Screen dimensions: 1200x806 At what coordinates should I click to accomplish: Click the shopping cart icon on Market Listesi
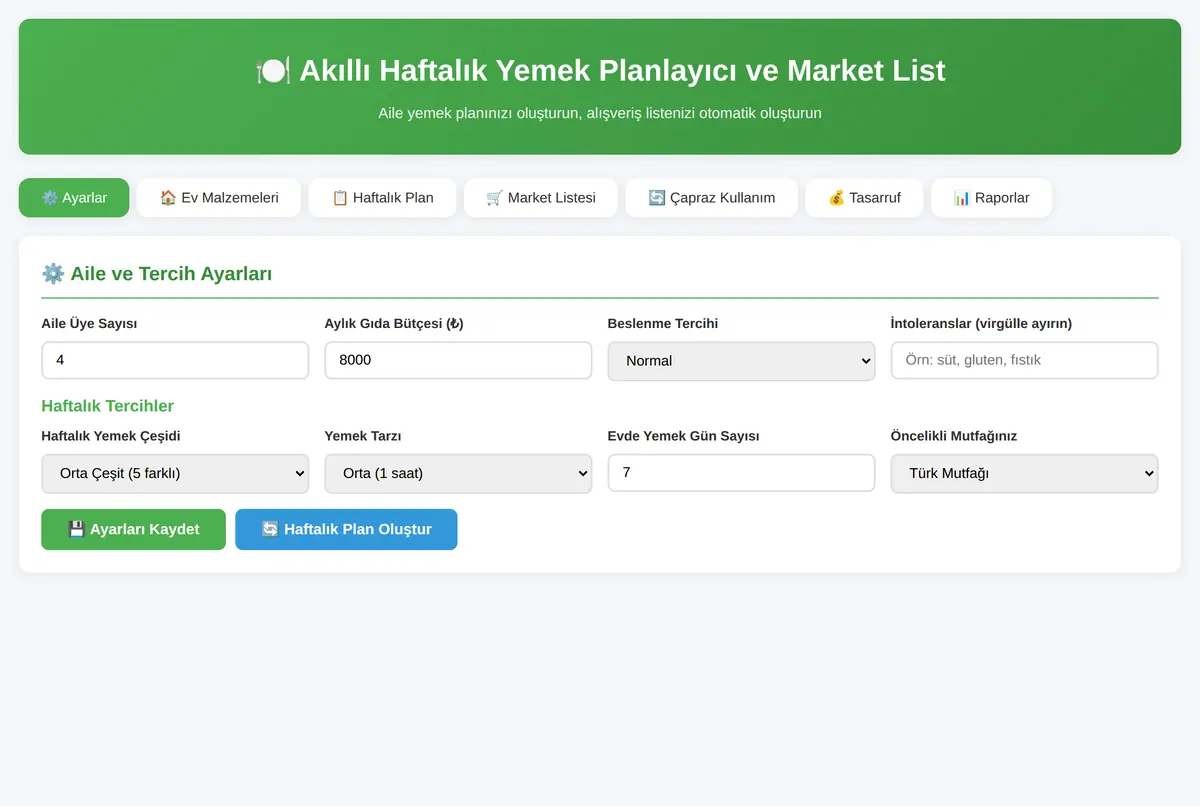(x=495, y=198)
